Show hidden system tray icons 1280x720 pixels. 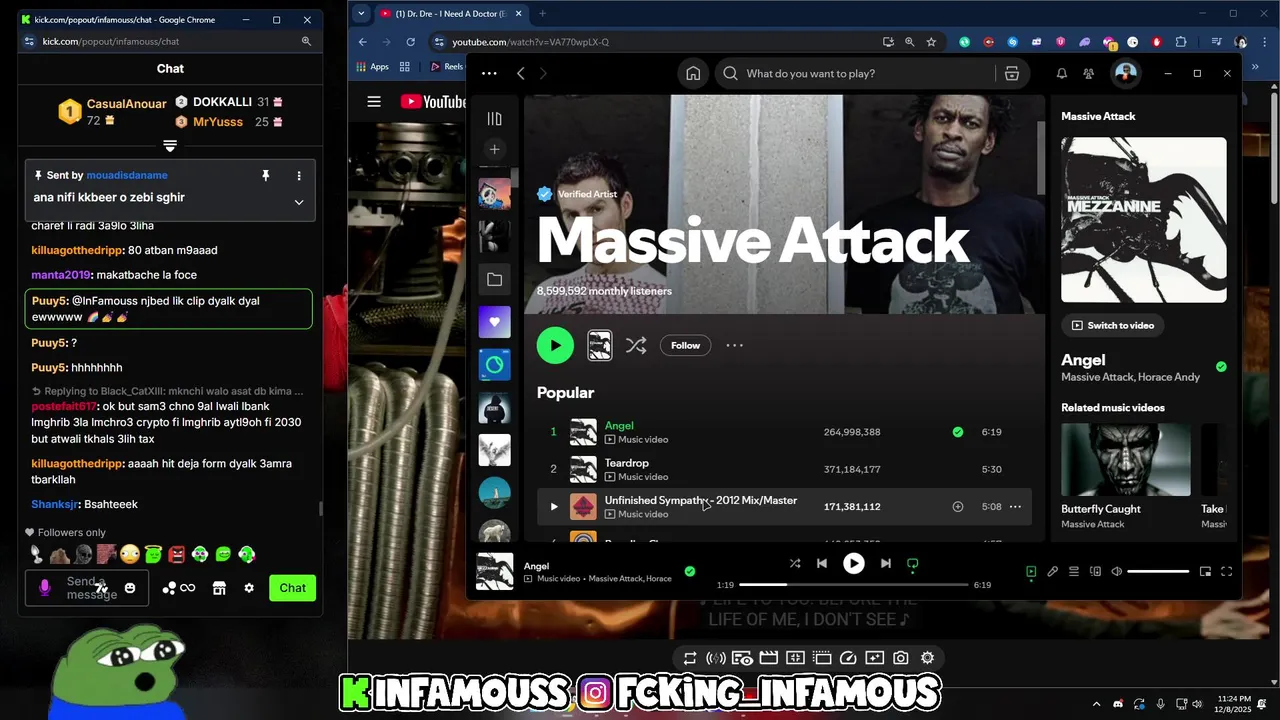1097,704
